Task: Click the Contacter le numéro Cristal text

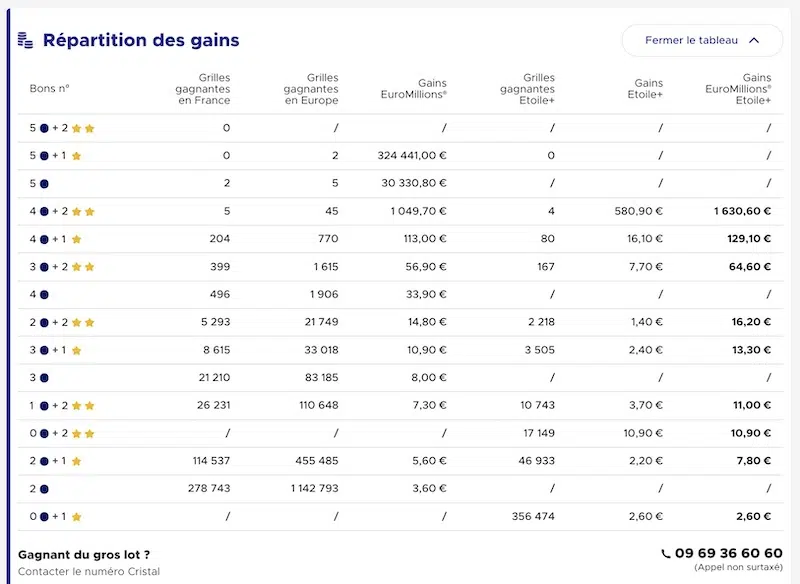Action: pyautogui.click(x=89, y=571)
